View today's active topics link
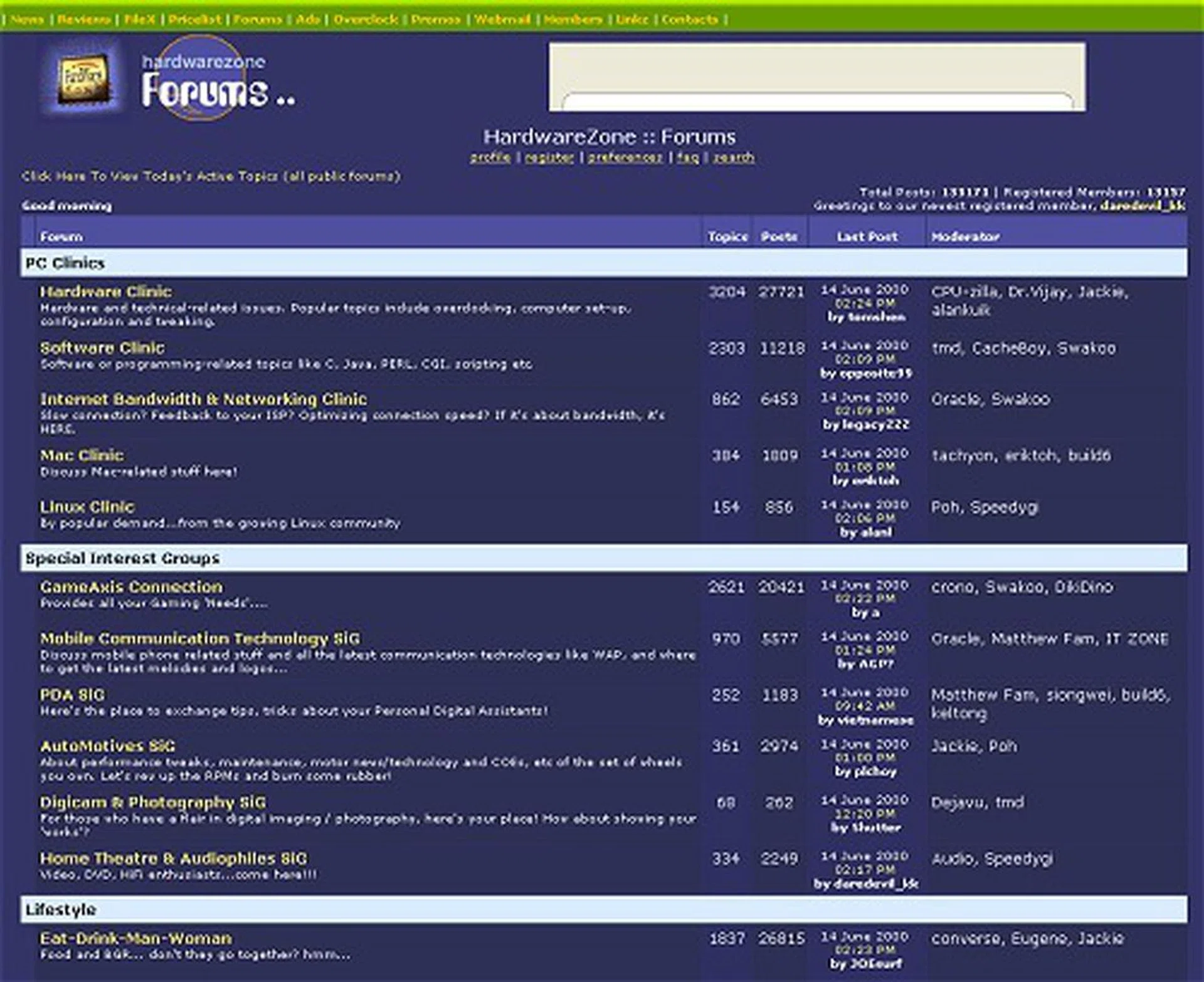 pyautogui.click(x=211, y=176)
